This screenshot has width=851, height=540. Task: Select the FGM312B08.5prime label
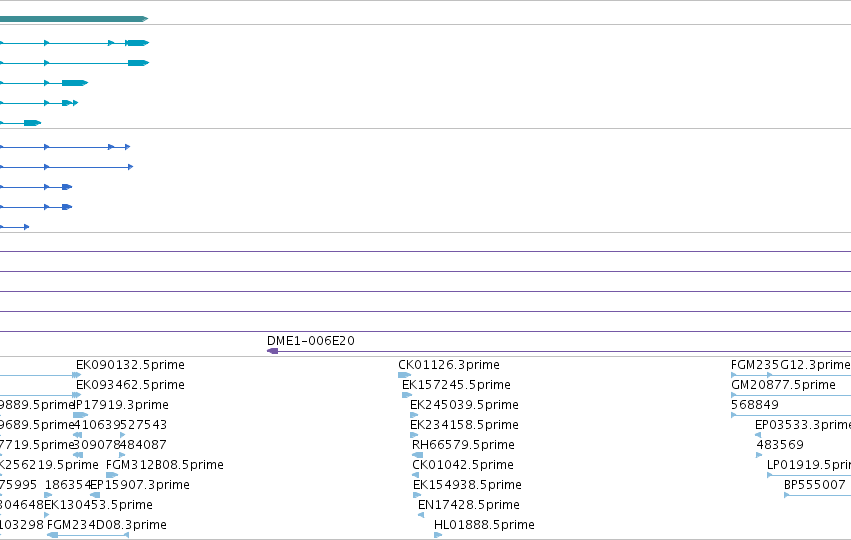pos(164,465)
